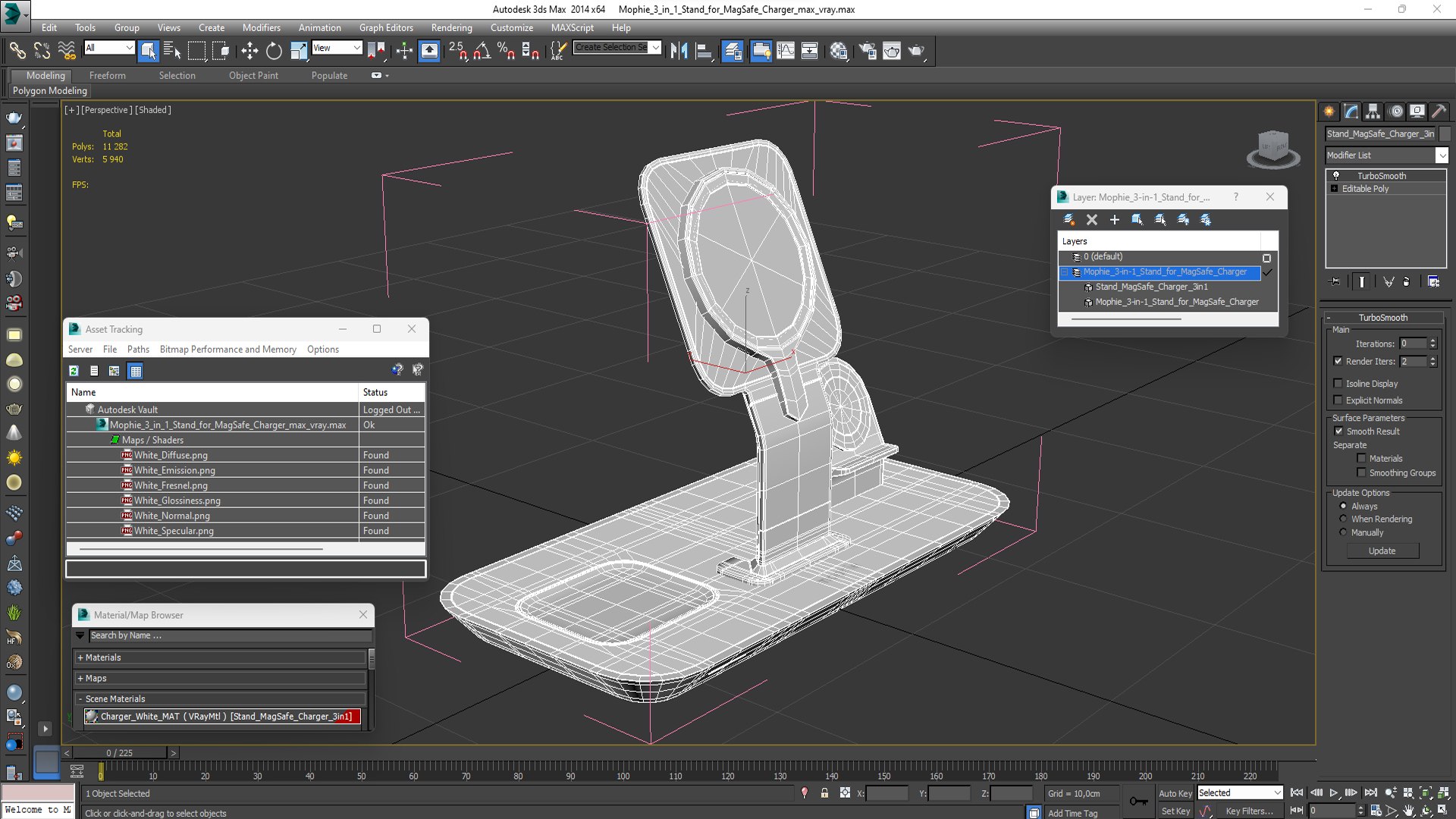
Task: Open the selection filter All dropdown
Action: 109,48
